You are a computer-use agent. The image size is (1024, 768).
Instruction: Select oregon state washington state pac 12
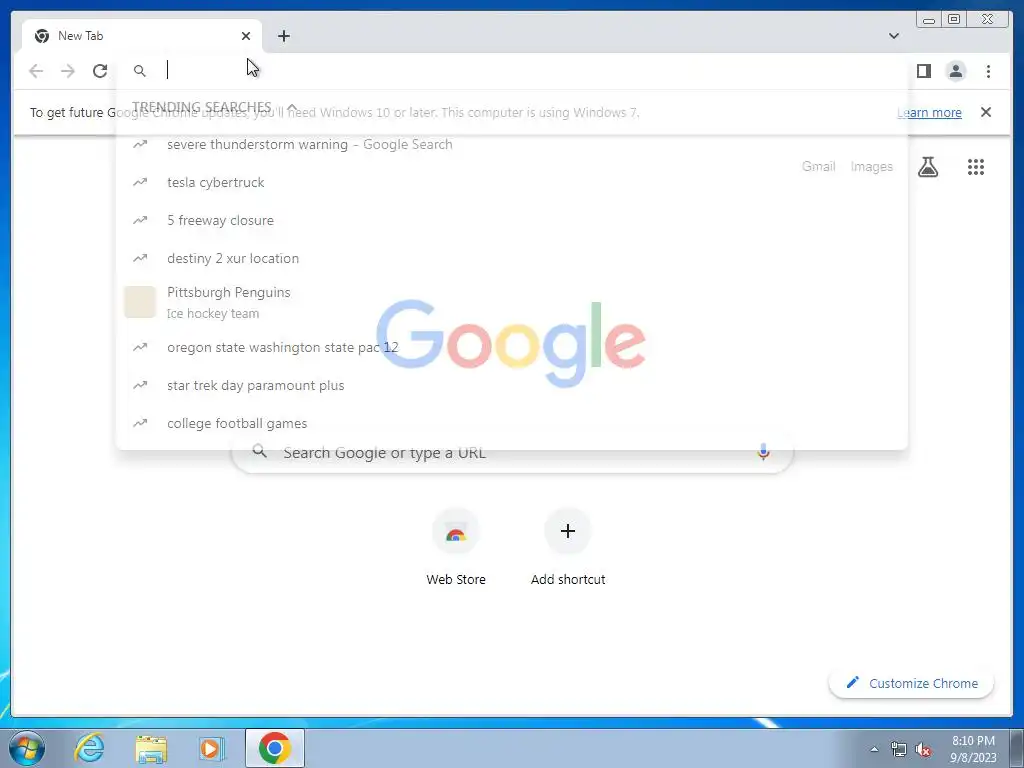(512, 347)
